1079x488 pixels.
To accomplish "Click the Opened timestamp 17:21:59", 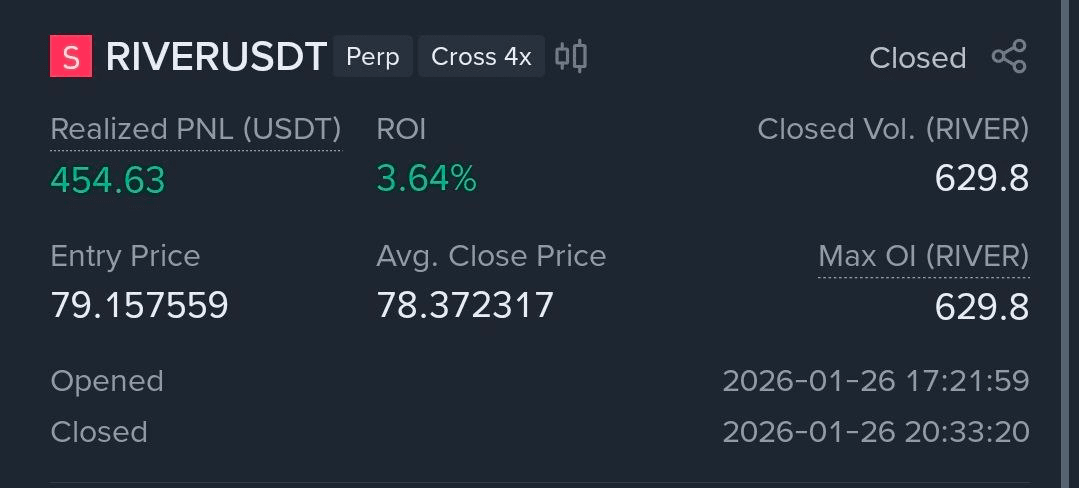I will click(875, 381).
